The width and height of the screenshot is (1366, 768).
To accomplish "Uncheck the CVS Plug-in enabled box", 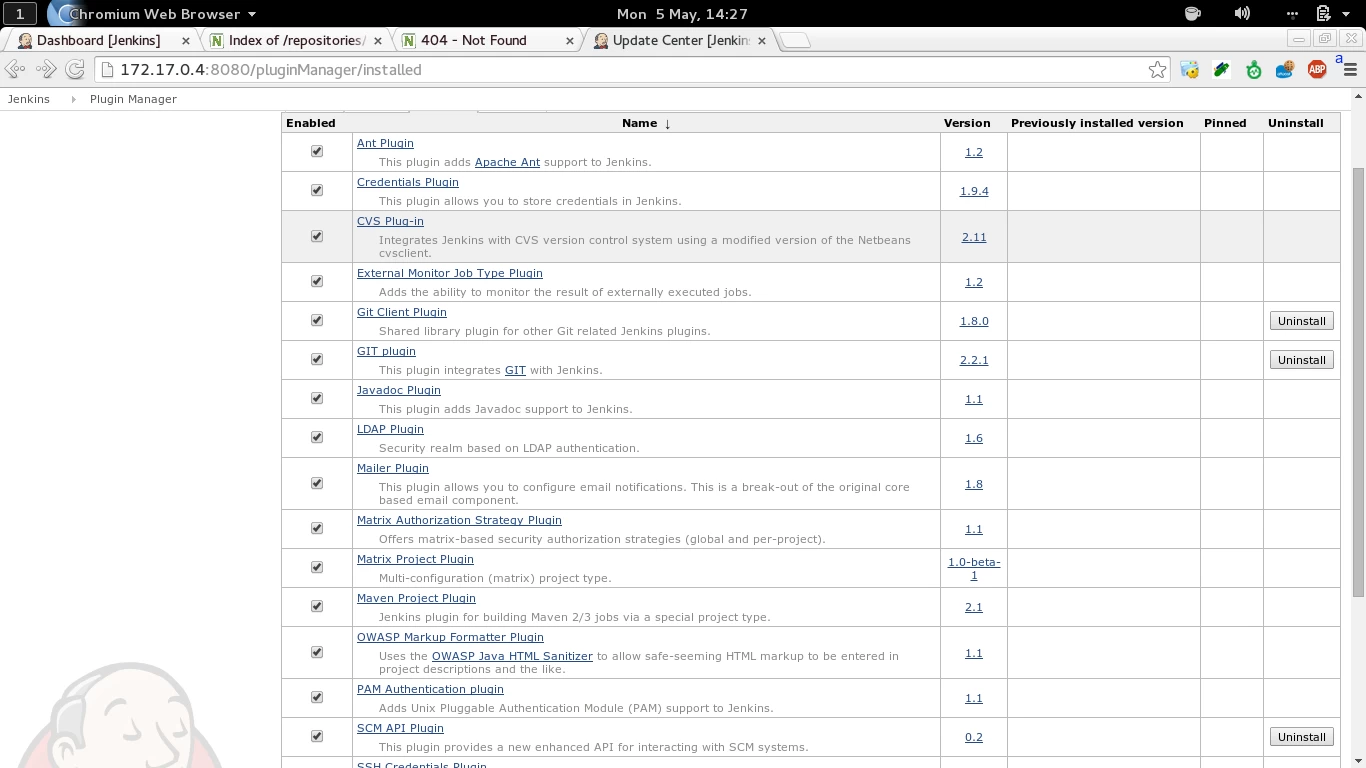I will [x=317, y=236].
